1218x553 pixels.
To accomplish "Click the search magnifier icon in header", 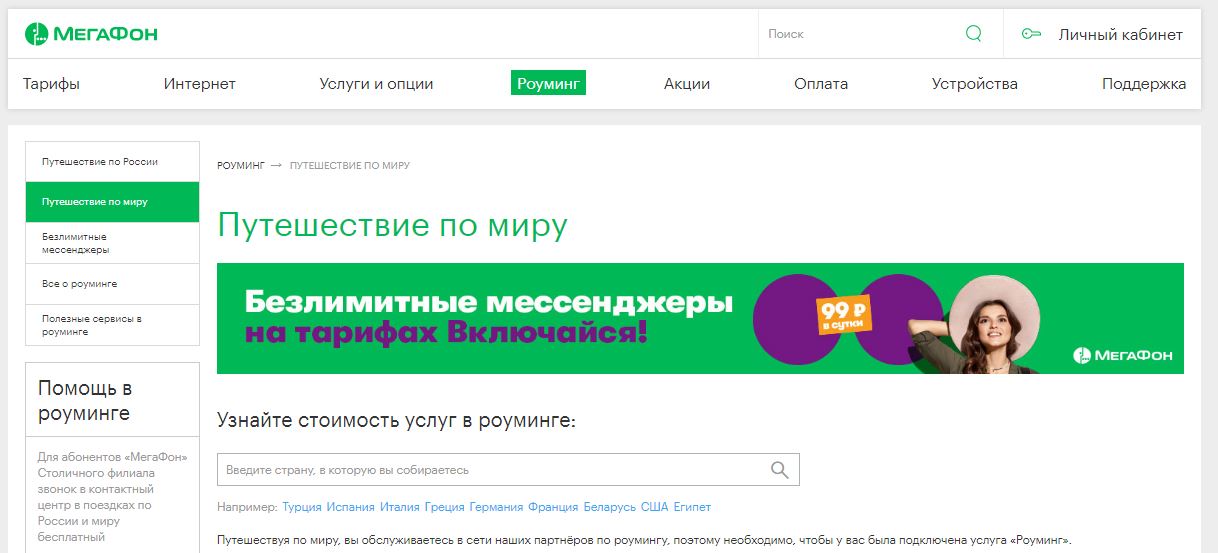I will pos(973,34).
